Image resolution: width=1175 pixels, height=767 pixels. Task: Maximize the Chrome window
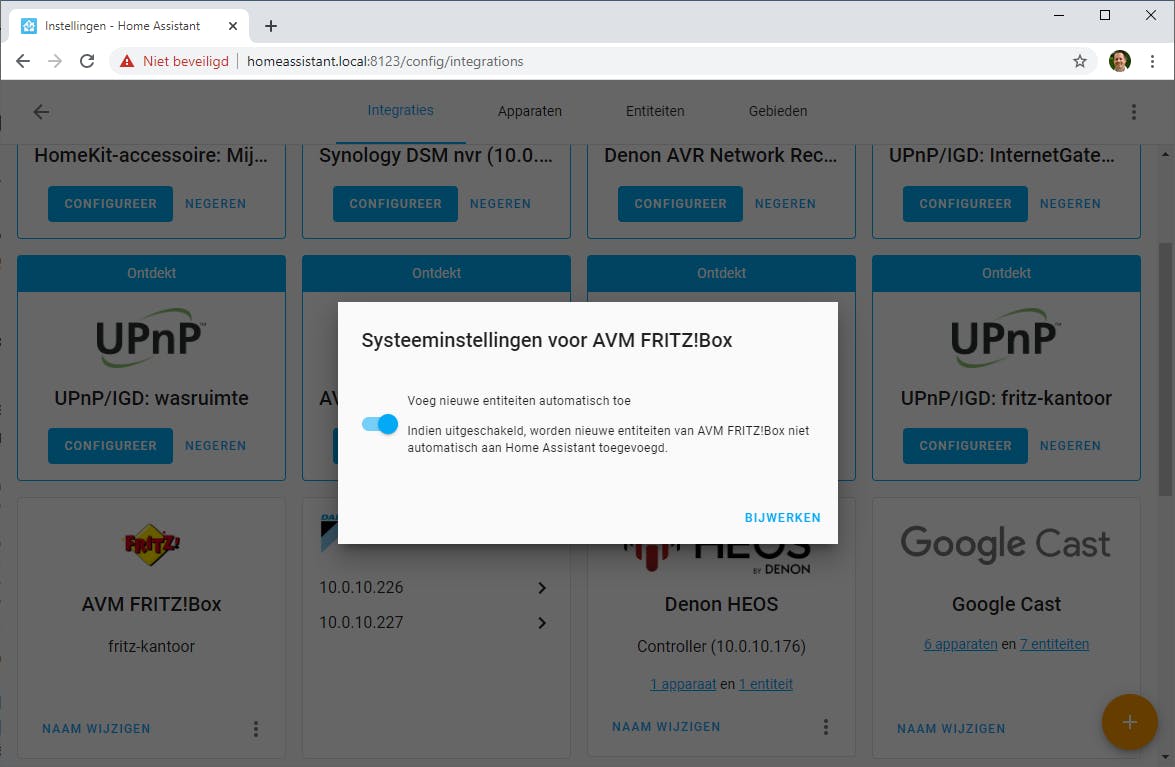[x=1105, y=15]
